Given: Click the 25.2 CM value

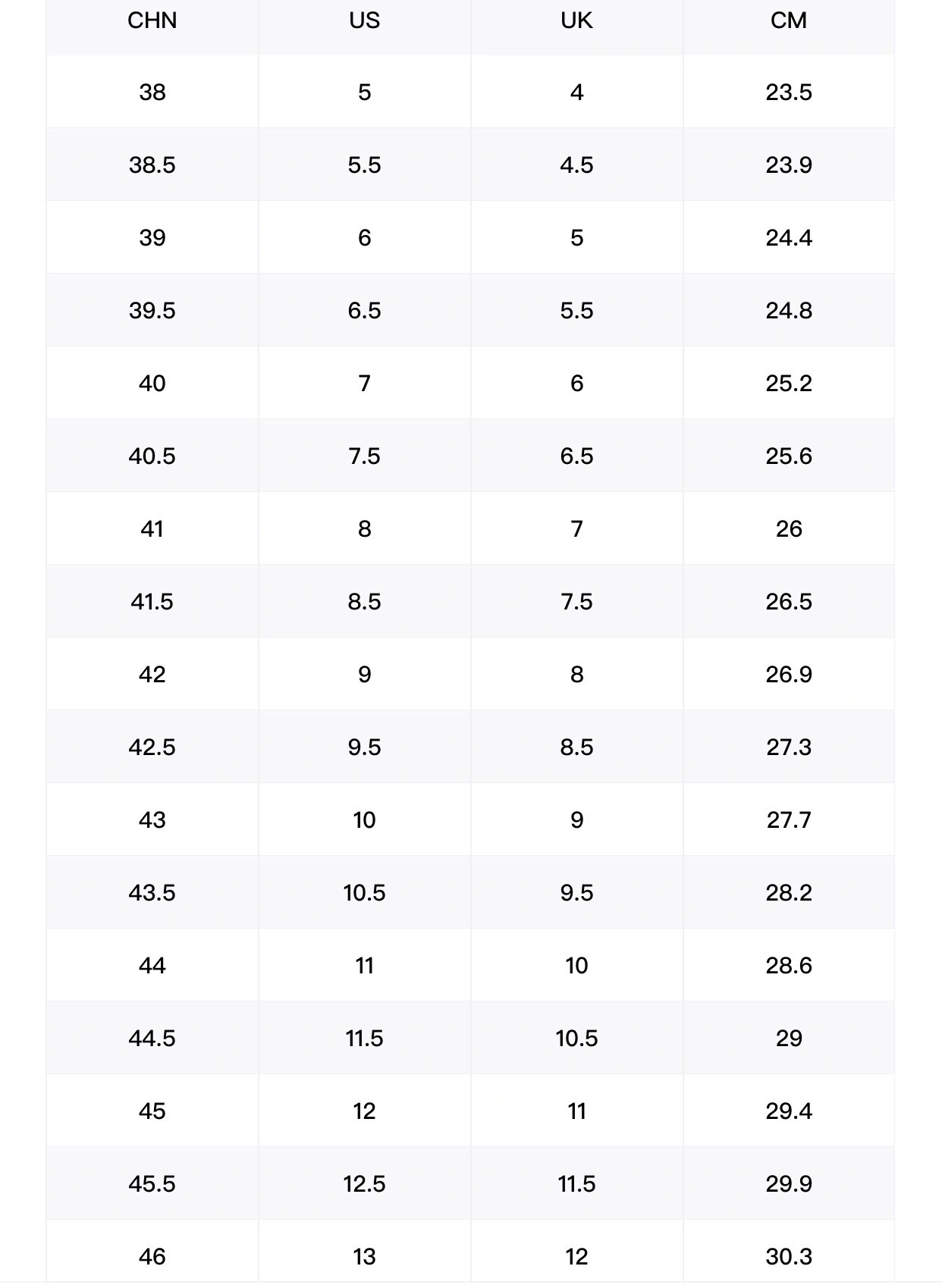Looking at the screenshot, I should (789, 383).
